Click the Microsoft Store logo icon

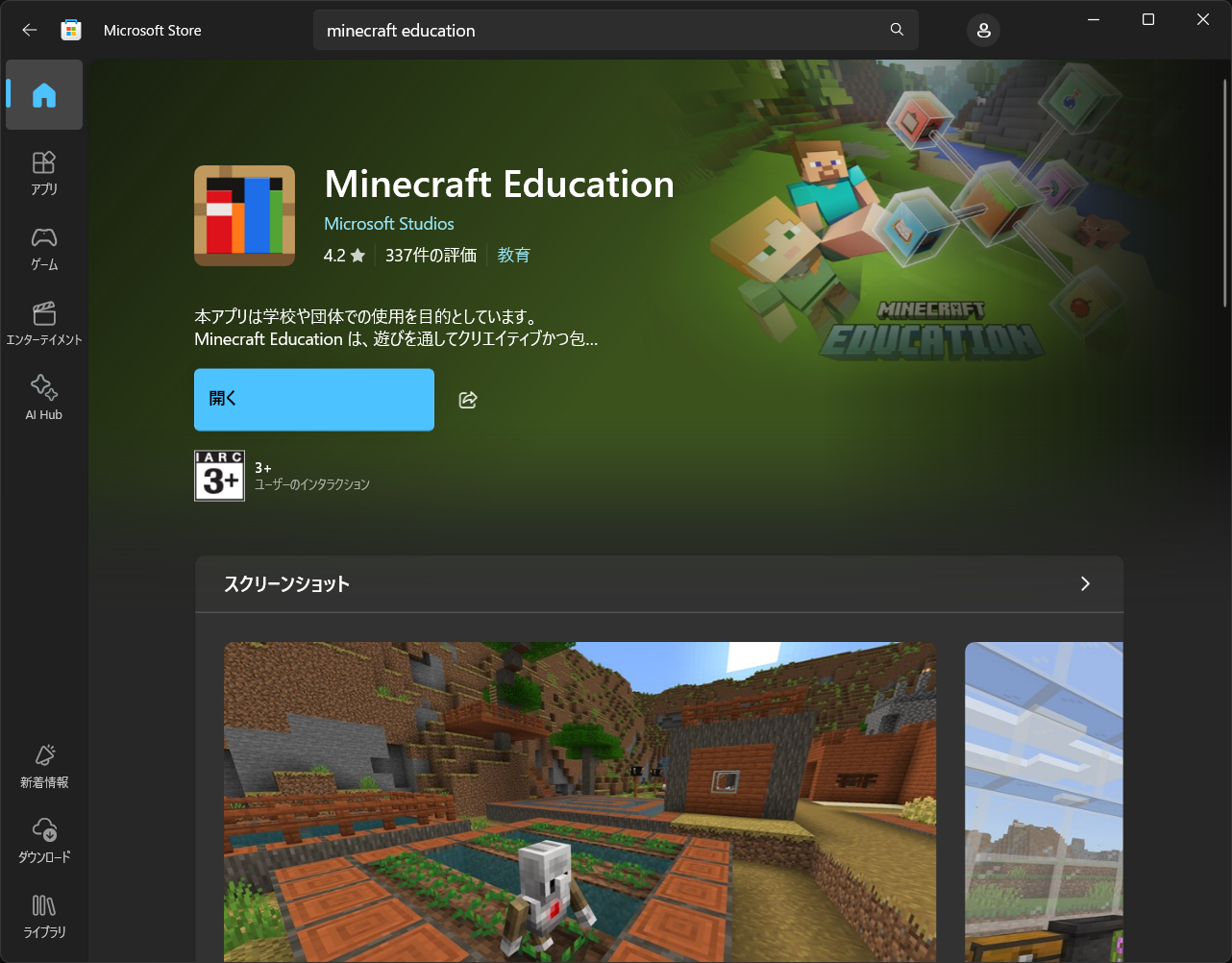(x=71, y=30)
